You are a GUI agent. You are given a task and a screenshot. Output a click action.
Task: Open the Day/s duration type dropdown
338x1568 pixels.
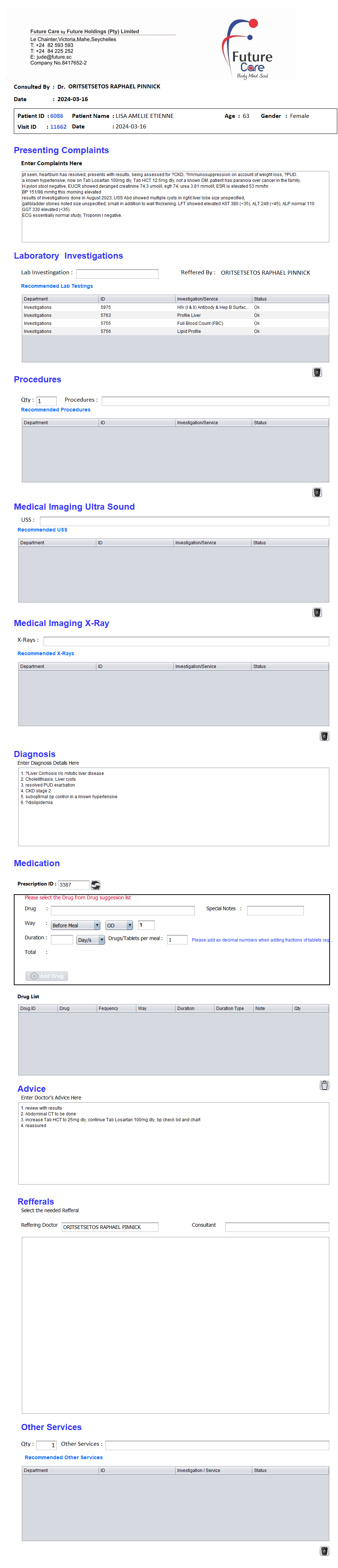pos(90,940)
